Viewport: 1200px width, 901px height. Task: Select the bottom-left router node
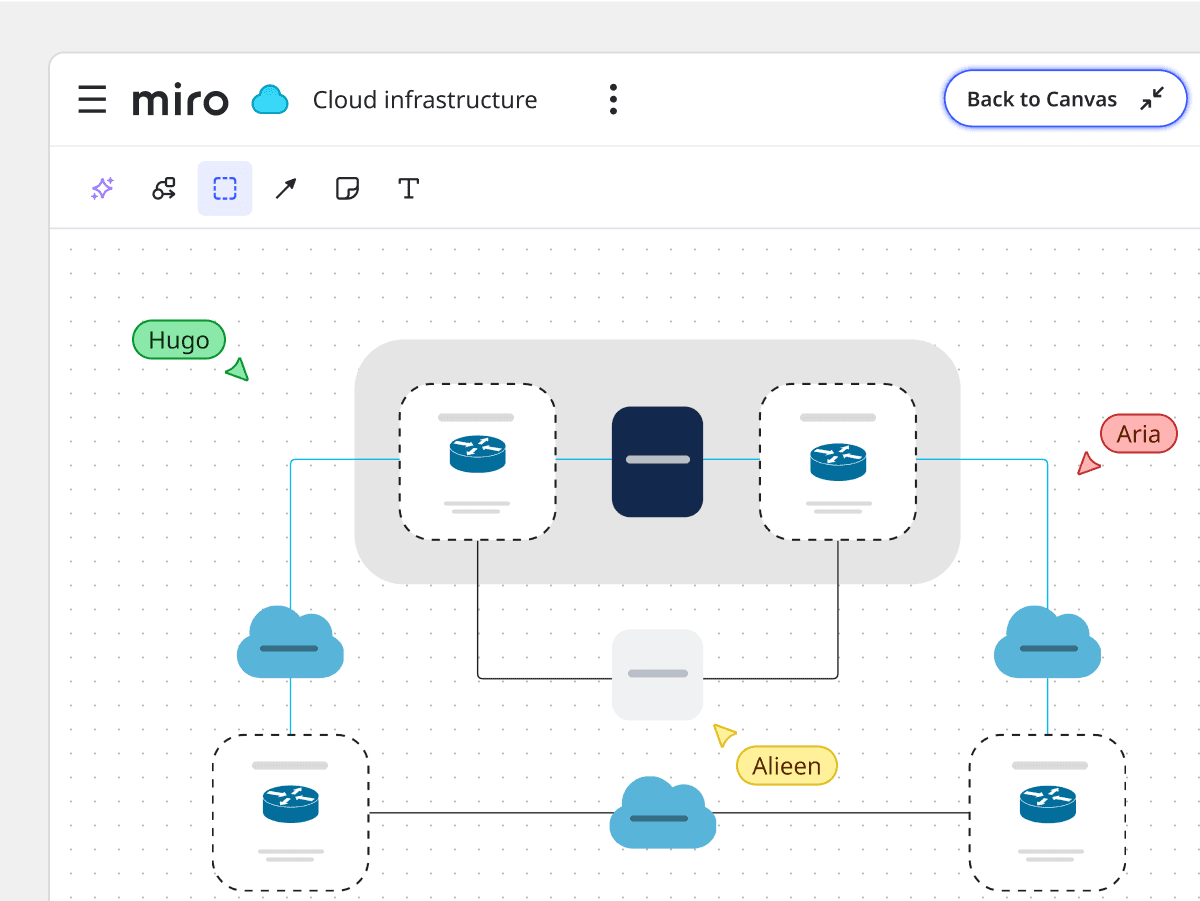point(290,812)
